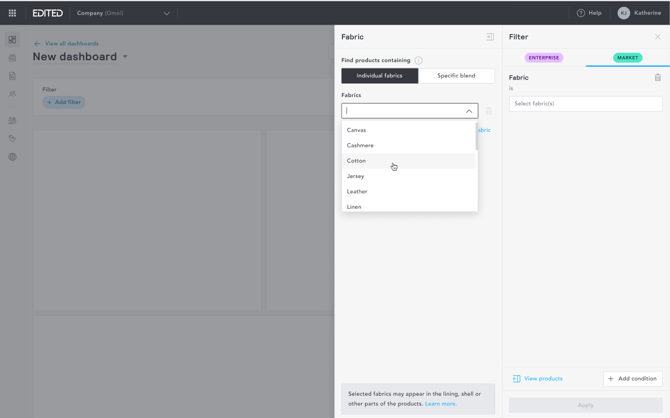The image size is (670, 418).
Task: Click the tag icon in left sidebar
Action: tap(12, 139)
